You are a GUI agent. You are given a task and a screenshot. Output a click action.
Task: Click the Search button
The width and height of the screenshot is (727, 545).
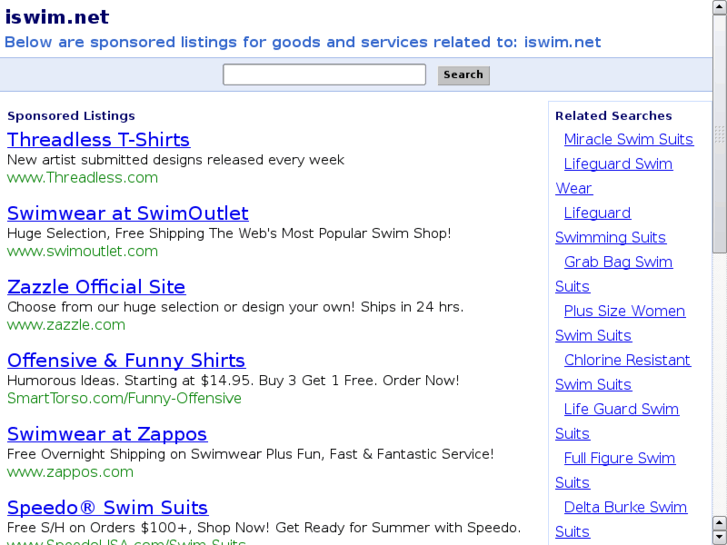click(464, 75)
